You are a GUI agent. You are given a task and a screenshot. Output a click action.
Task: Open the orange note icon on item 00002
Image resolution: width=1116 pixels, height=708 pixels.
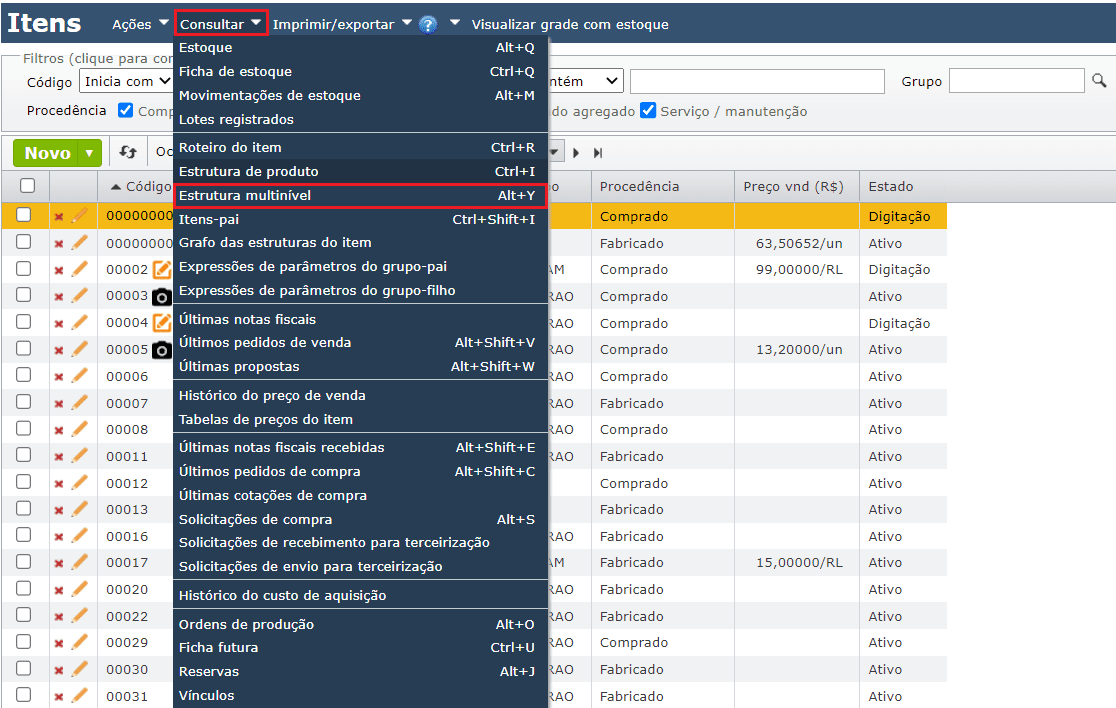161,270
